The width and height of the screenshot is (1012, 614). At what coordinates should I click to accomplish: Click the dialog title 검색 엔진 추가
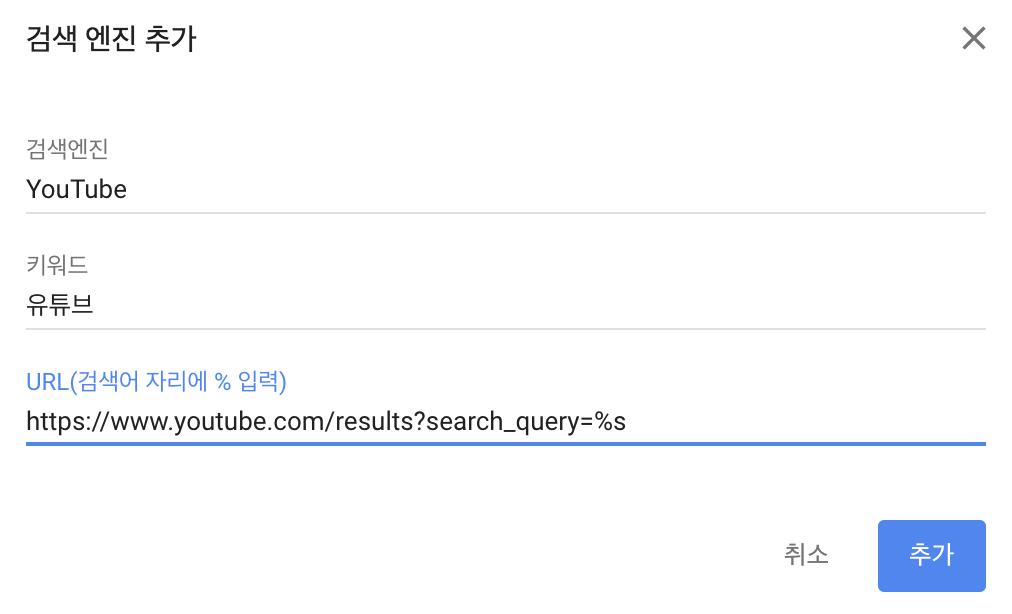click(111, 39)
